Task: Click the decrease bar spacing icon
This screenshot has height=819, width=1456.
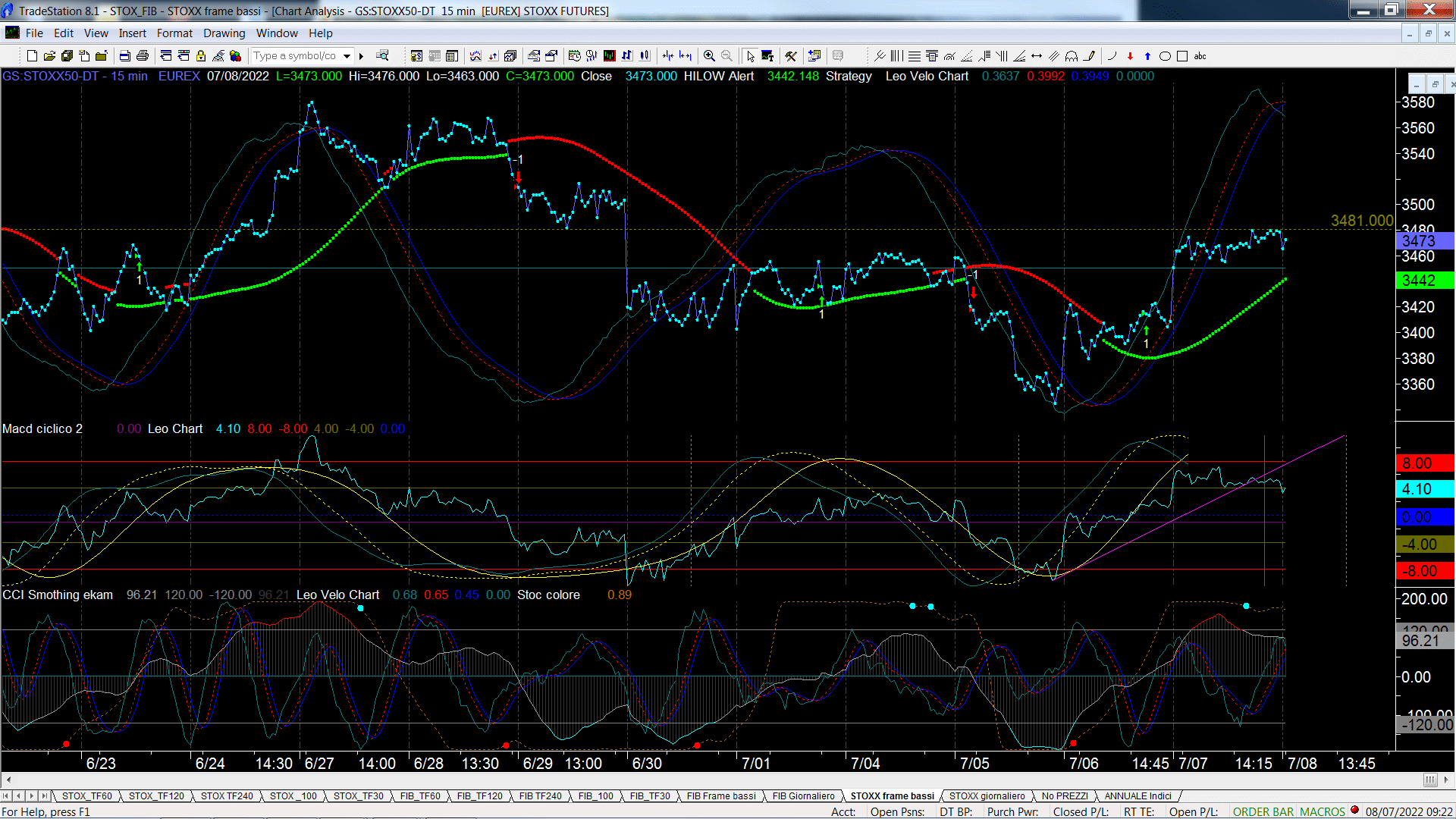Action: click(x=668, y=56)
